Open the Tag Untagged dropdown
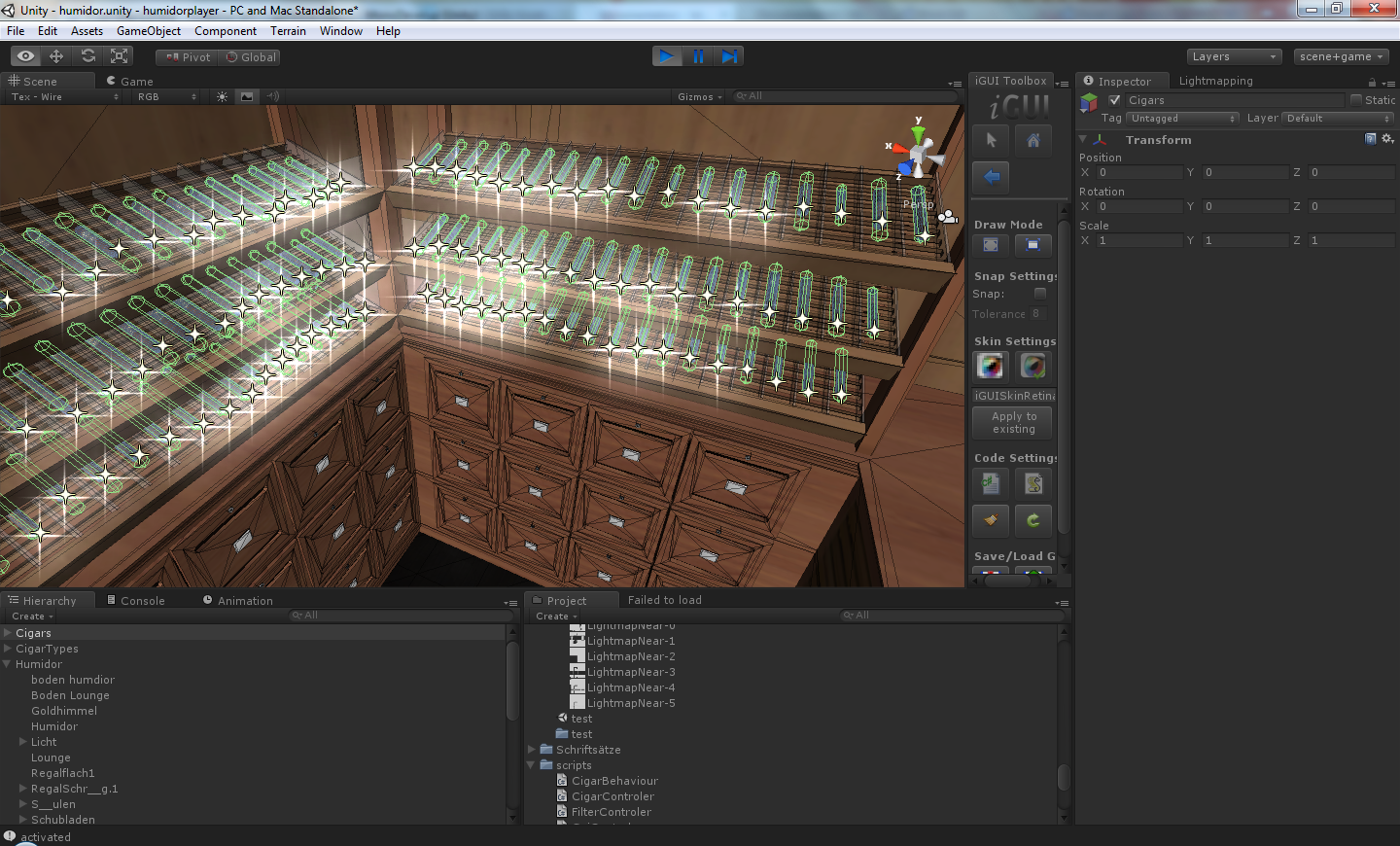1400x846 pixels. [1183, 119]
